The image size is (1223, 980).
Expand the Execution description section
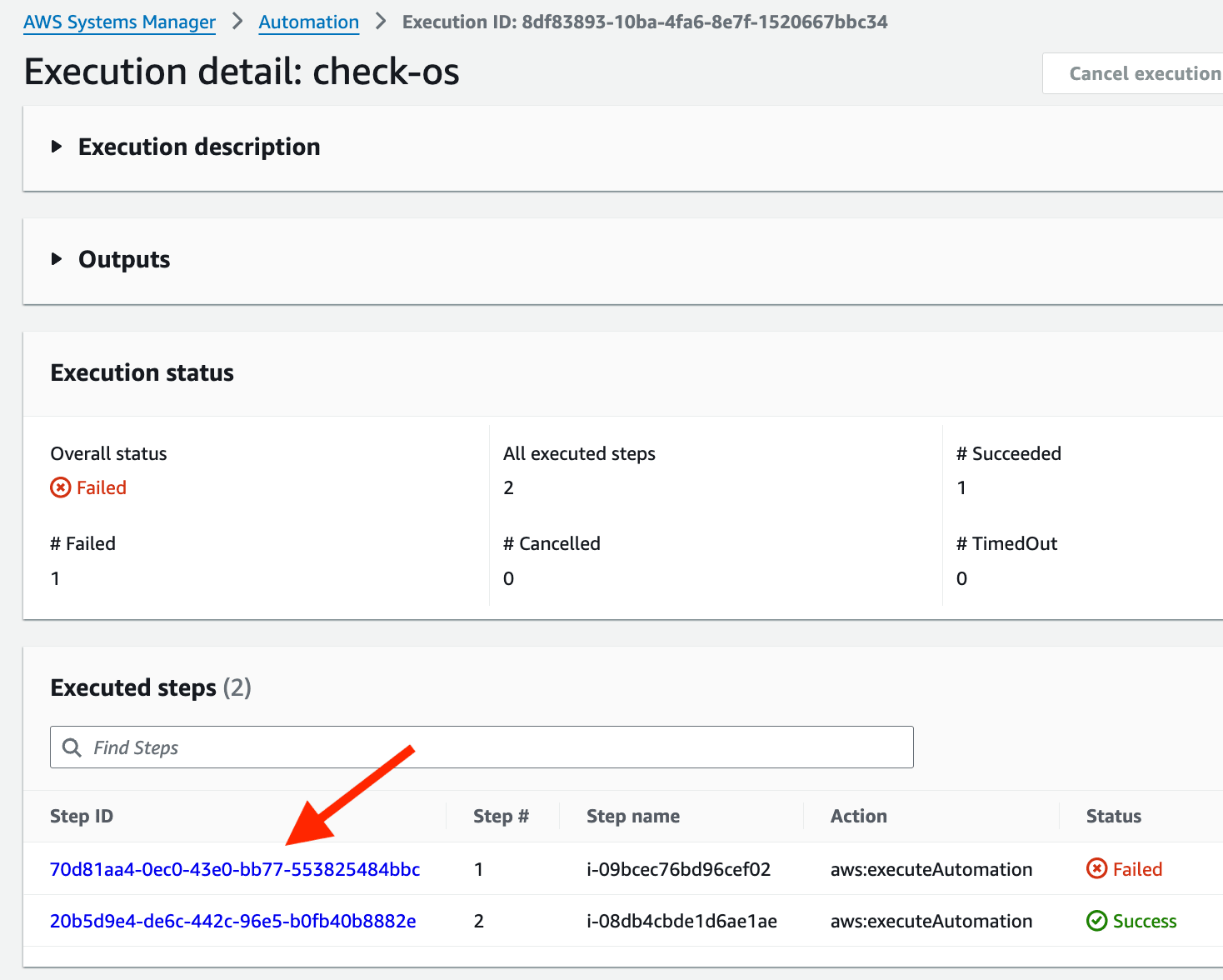pos(57,147)
